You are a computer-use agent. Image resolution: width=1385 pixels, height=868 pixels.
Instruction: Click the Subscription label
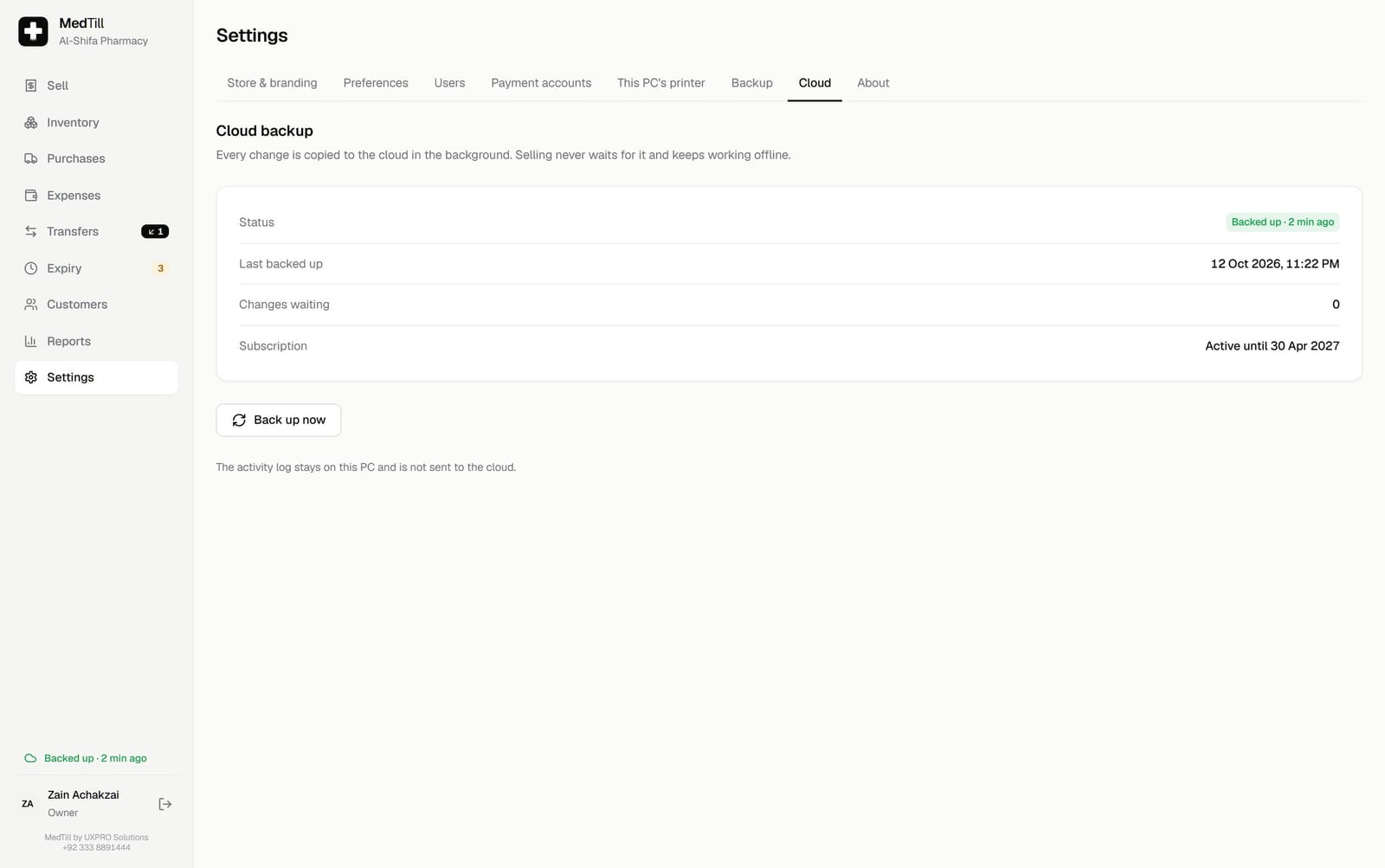(273, 346)
